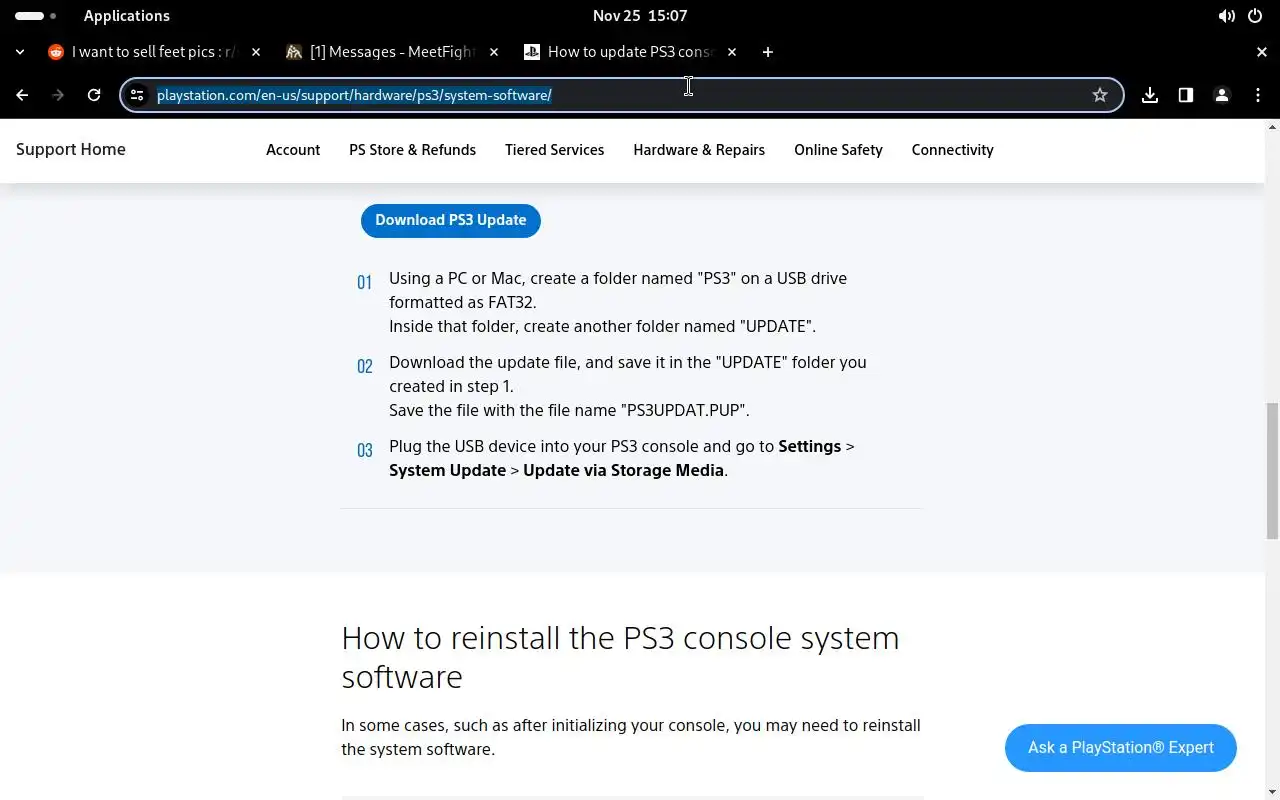Click the 'PS3UPDAT.PUP' file name text
The width and height of the screenshot is (1280, 800).
[x=685, y=410]
